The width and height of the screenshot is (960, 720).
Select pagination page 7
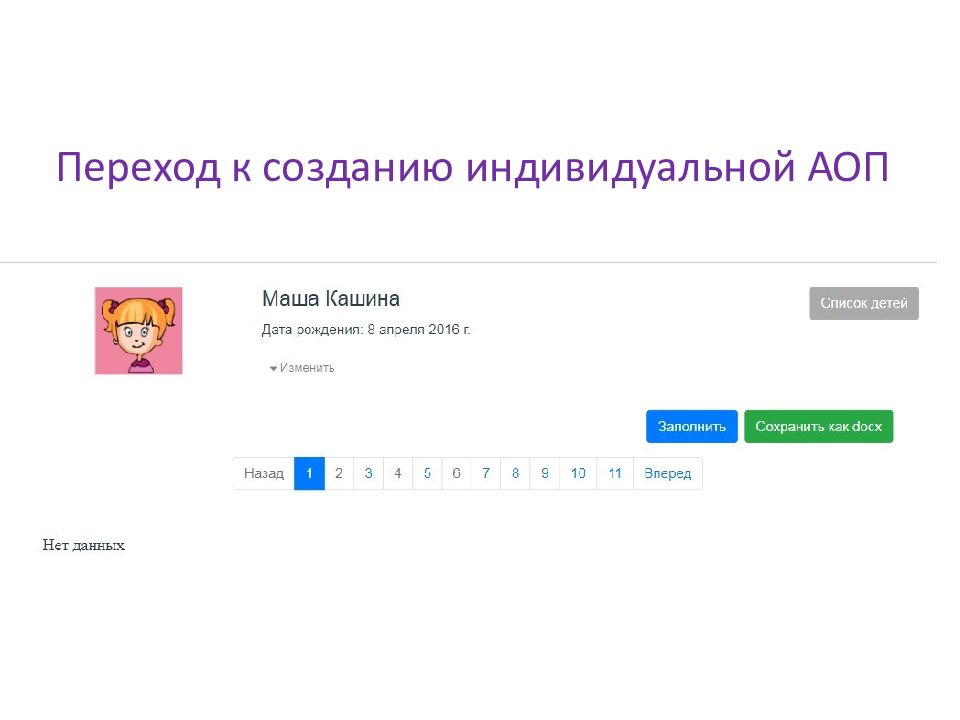click(x=486, y=473)
